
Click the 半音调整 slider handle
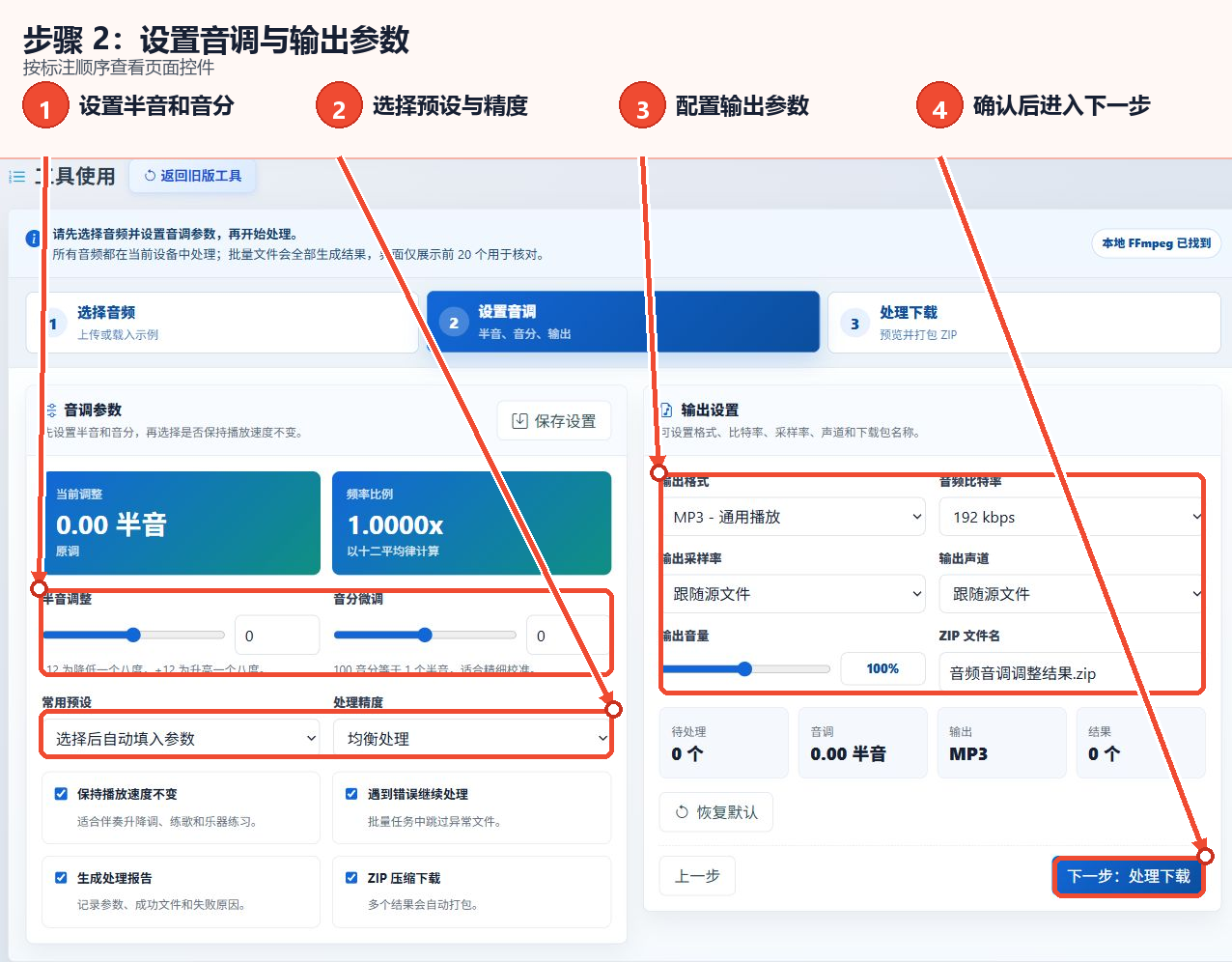point(133,635)
